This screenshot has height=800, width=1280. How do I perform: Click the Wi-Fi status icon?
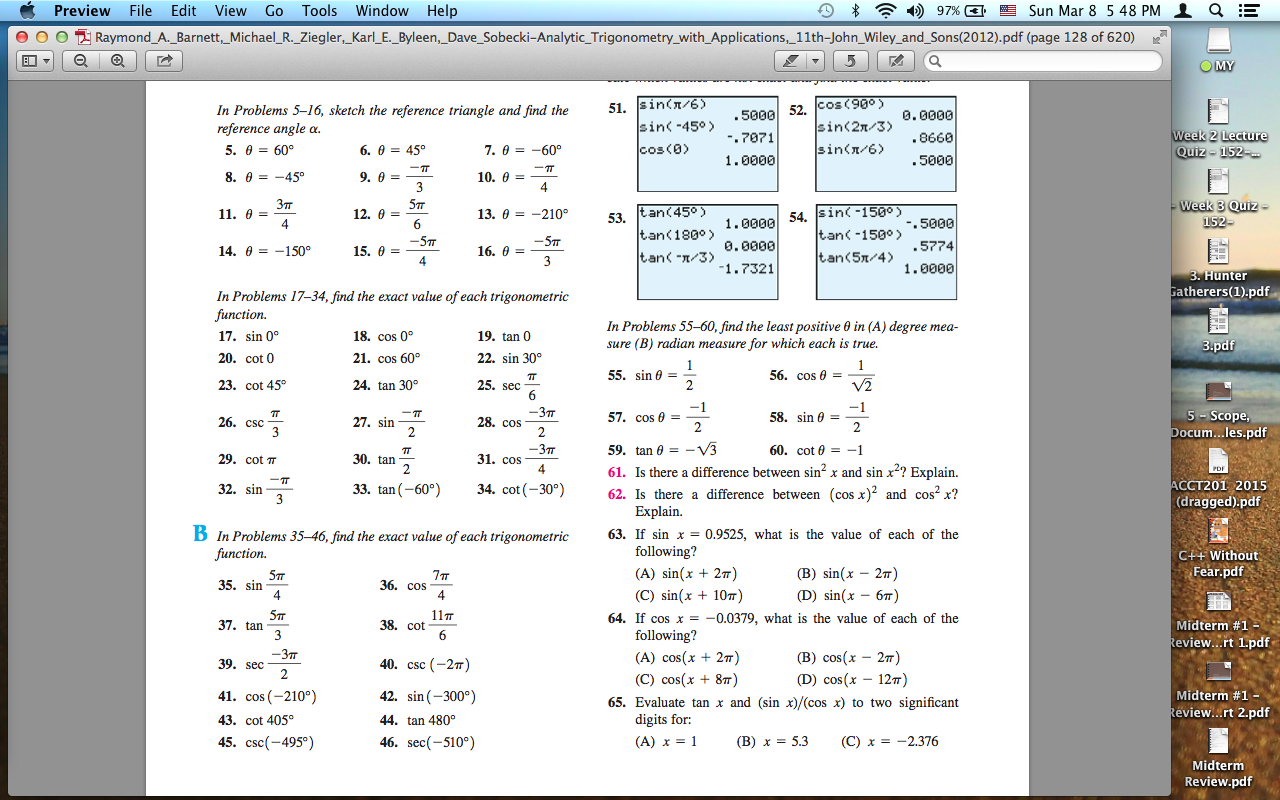click(x=884, y=12)
